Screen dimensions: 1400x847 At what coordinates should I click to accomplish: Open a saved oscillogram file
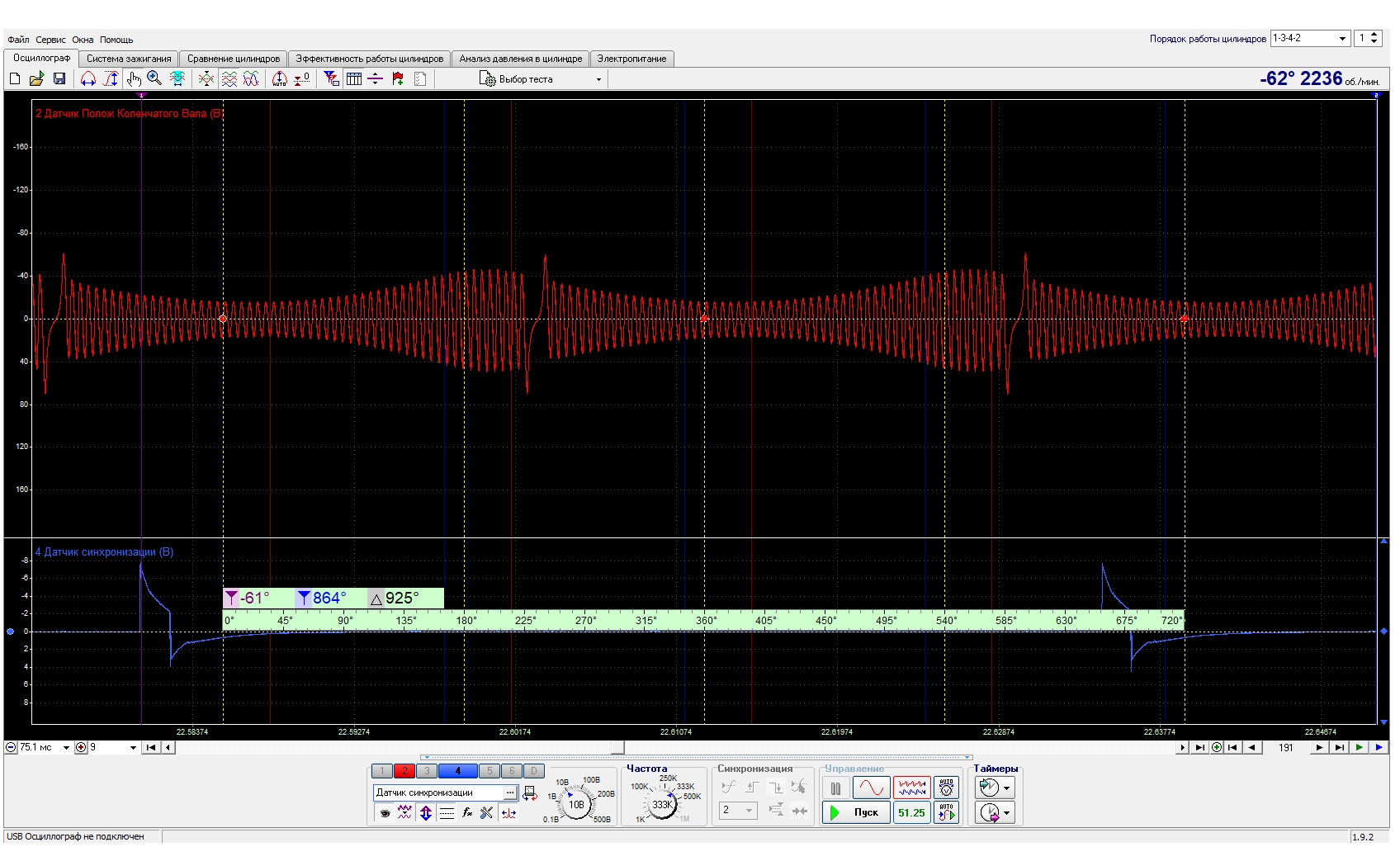coord(36,78)
